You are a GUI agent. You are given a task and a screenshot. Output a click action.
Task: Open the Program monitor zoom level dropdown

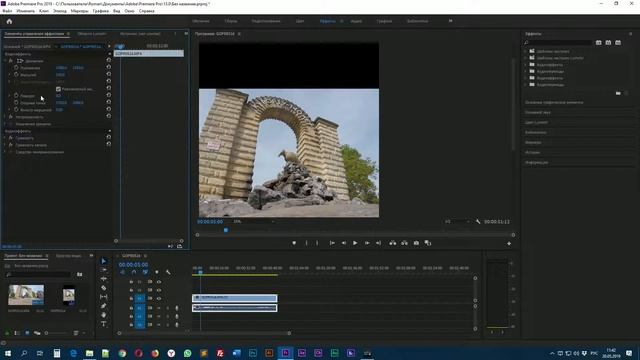tap(253, 222)
